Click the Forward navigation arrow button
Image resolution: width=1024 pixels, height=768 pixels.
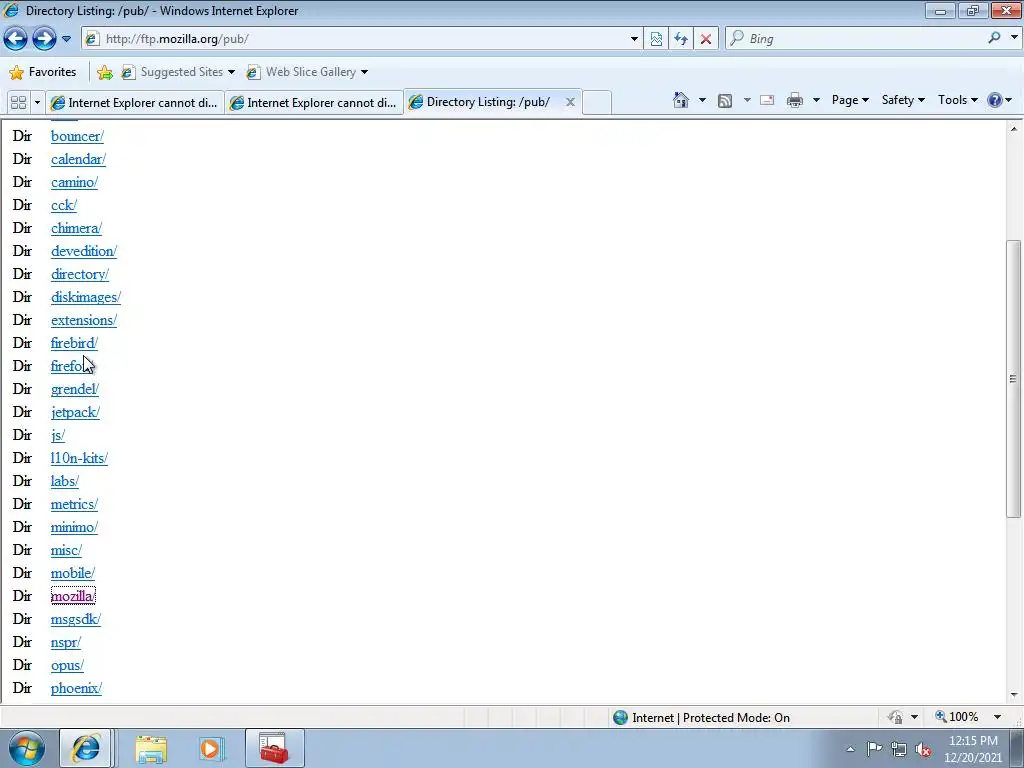click(44, 39)
